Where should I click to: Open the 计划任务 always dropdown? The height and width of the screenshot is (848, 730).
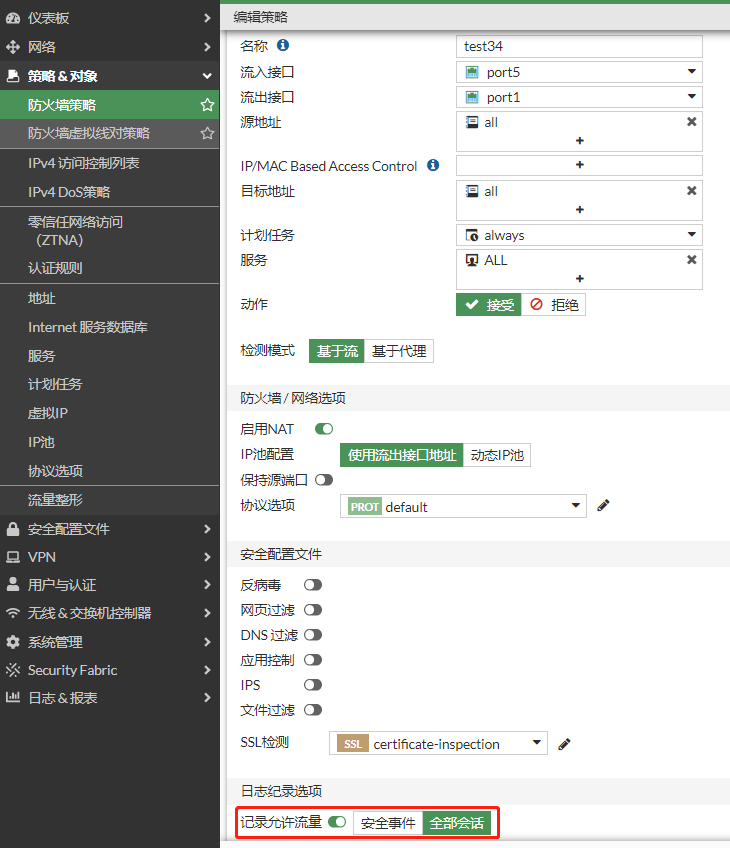(x=579, y=235)
